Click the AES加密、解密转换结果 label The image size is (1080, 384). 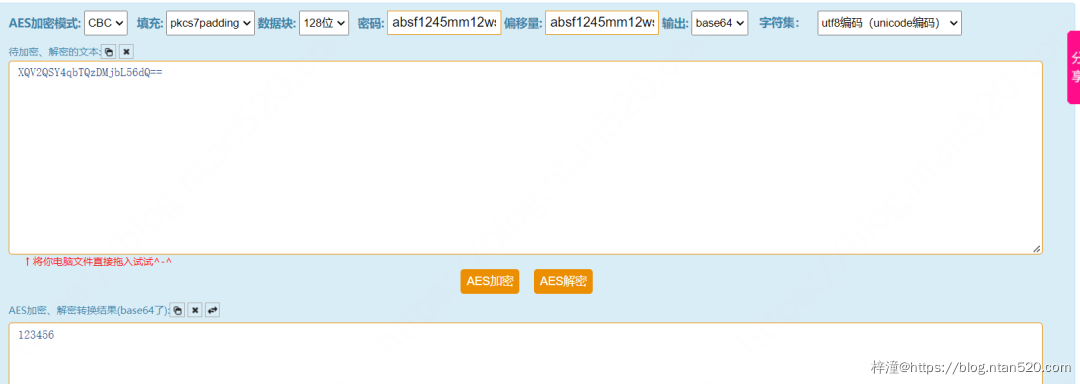89,310
